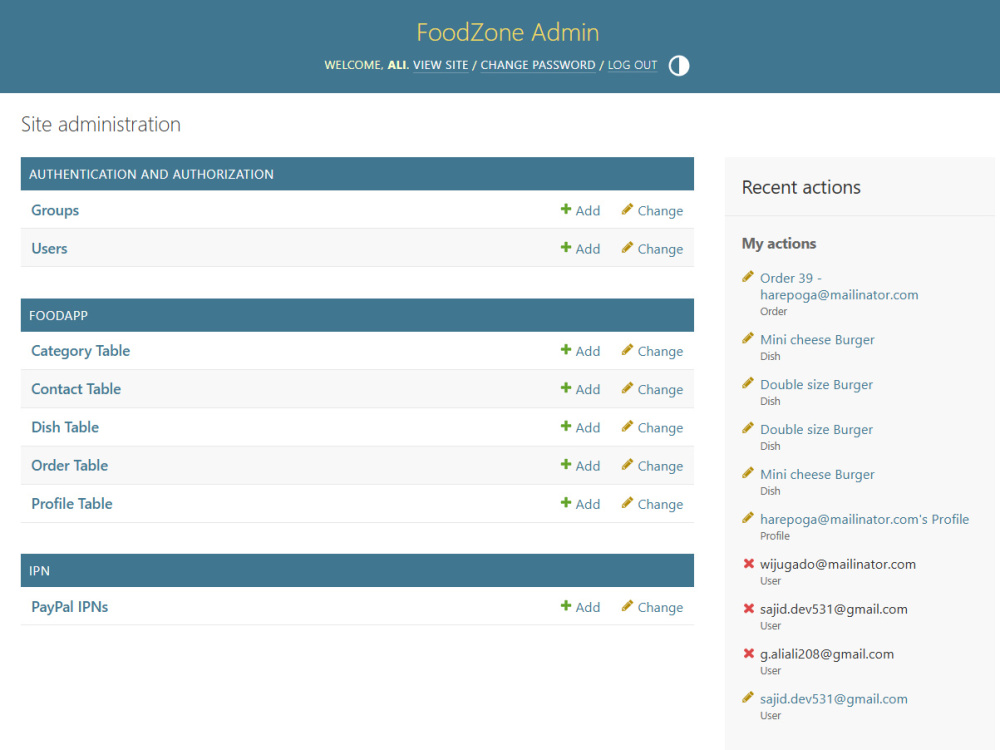The image size is (1000, 750).
Task: Open the Users model link
Action: pyautogui.click(x=49, y=248)
